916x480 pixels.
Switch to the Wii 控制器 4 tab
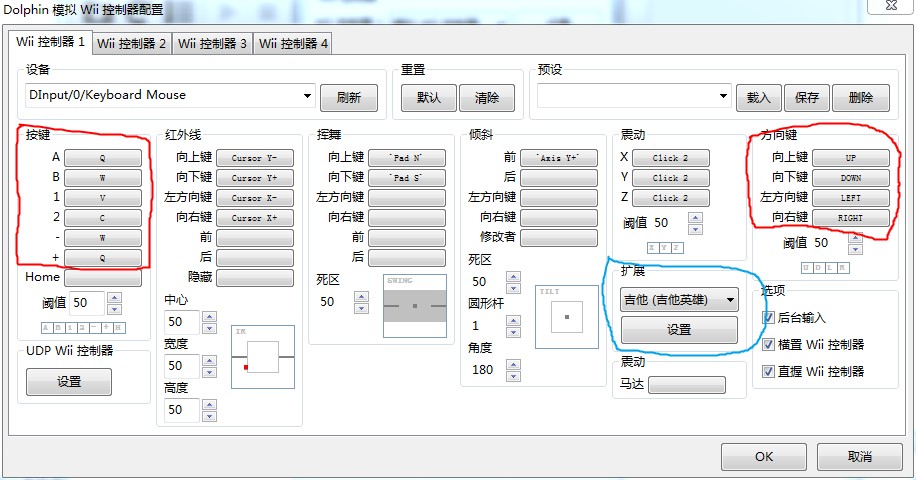coord(293,44)
